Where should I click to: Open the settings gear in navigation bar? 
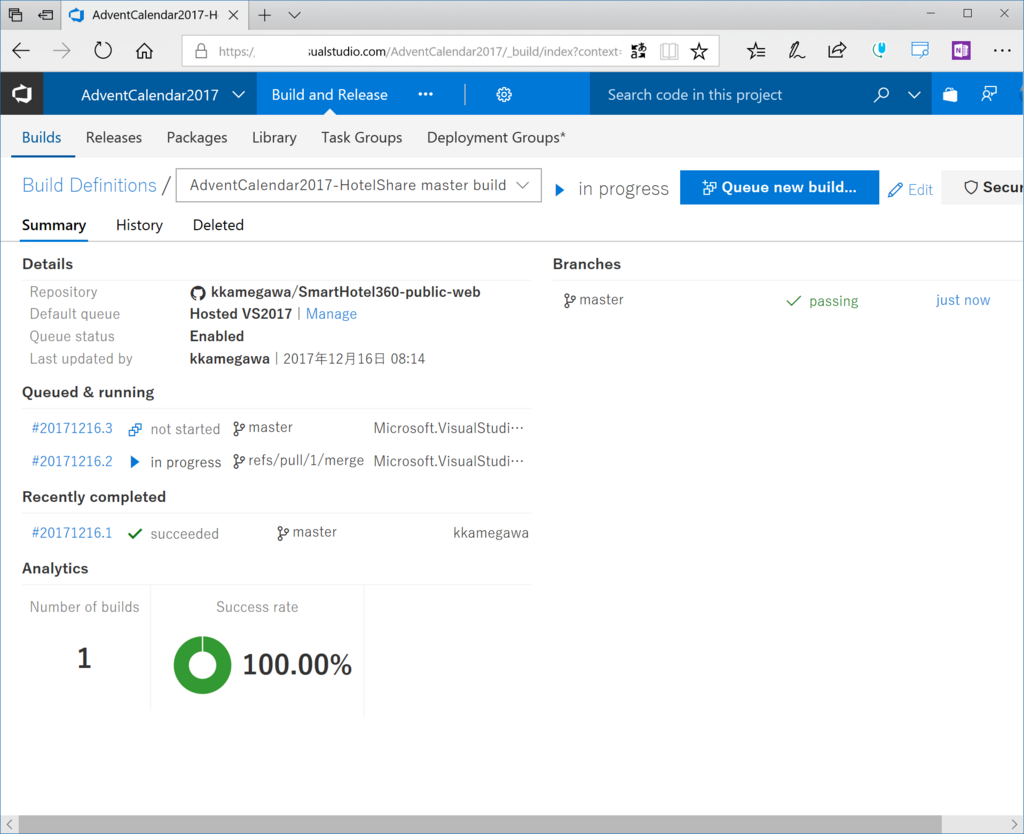504,95
